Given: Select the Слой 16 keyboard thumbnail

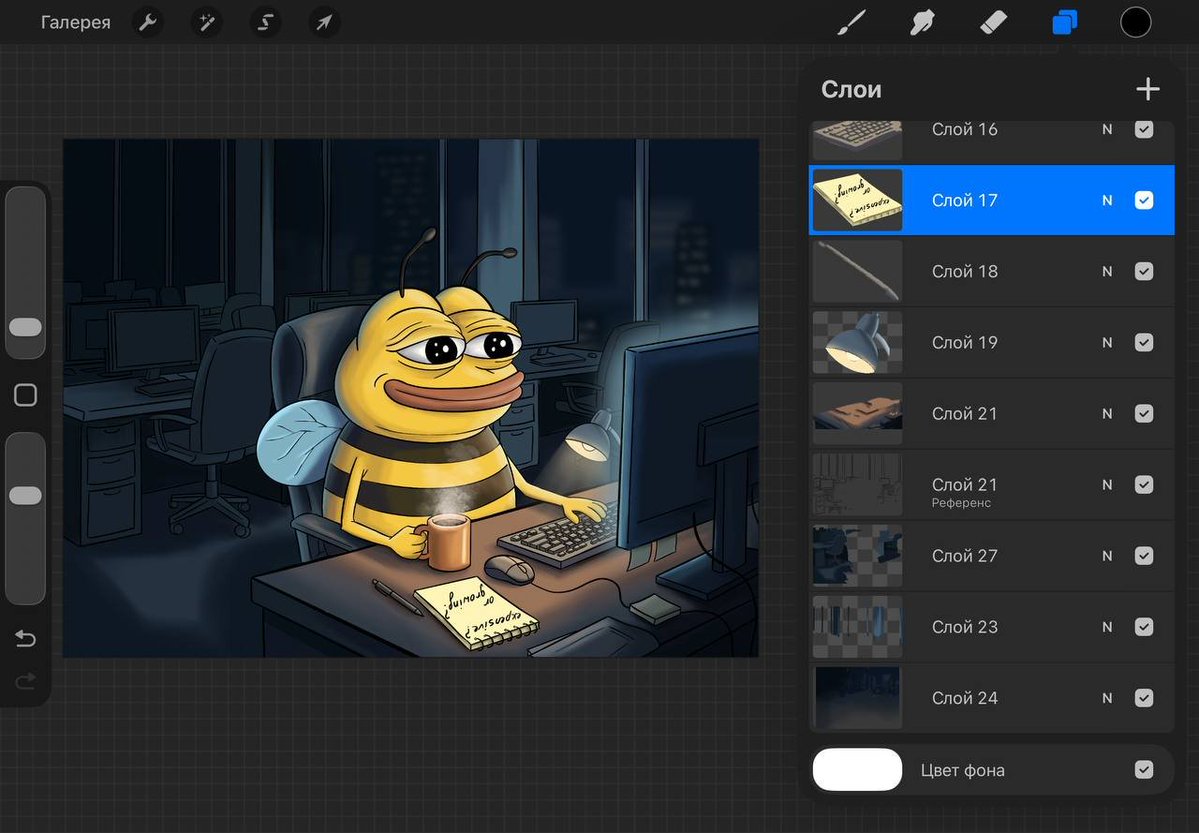Looking at the screenshot, I should point(857,140).
